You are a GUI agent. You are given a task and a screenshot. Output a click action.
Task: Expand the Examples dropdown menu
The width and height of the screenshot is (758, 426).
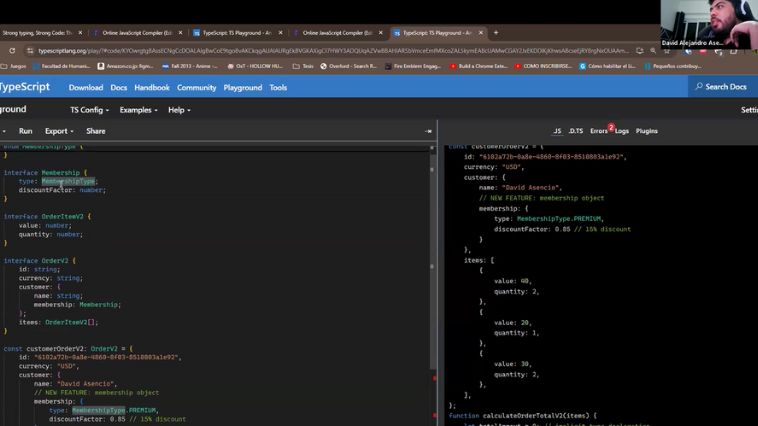(x=138, y=110)
